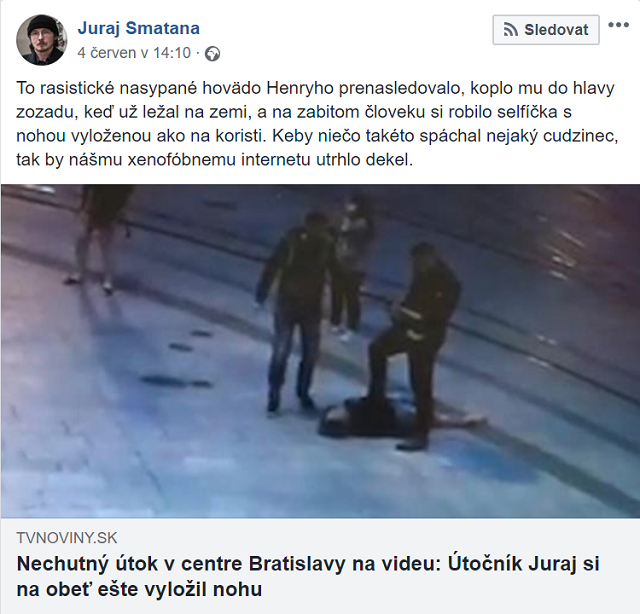Open the Juraj Smatana name link
Viewport: 640px width, 614px height.
[x=138, y=28]
